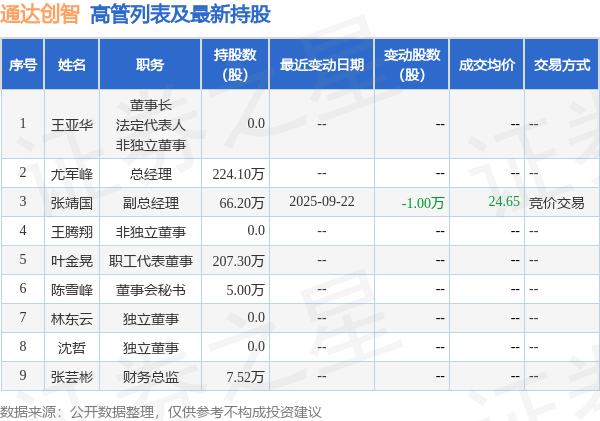Click the 数据来源 footer note text
This screenshot has height=421, width=600.
pos(160,412)
